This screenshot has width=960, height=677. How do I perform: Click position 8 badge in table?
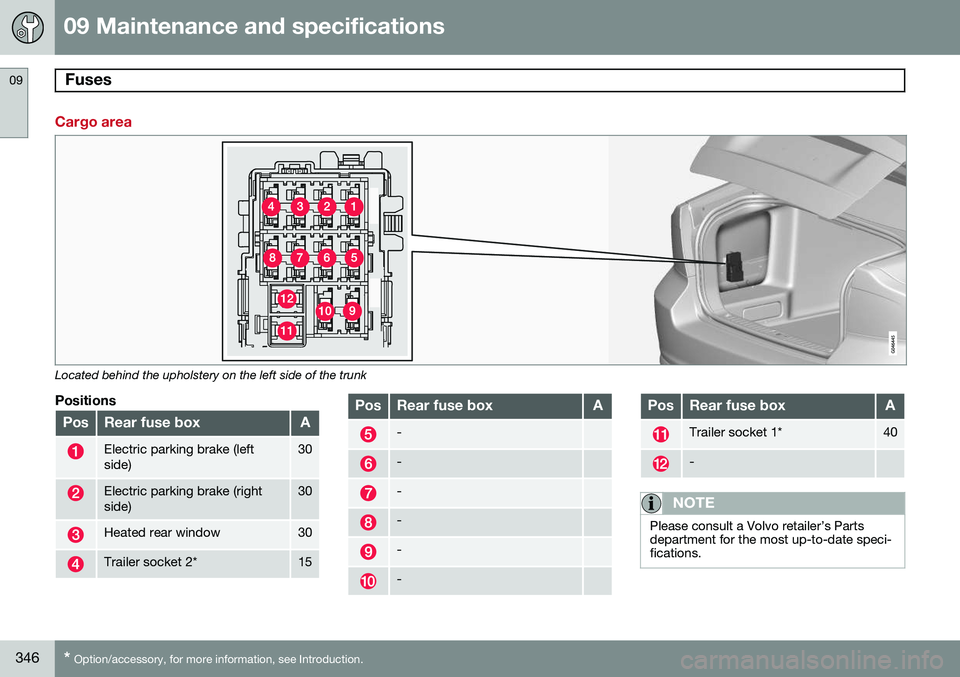[x=368, y=523]
